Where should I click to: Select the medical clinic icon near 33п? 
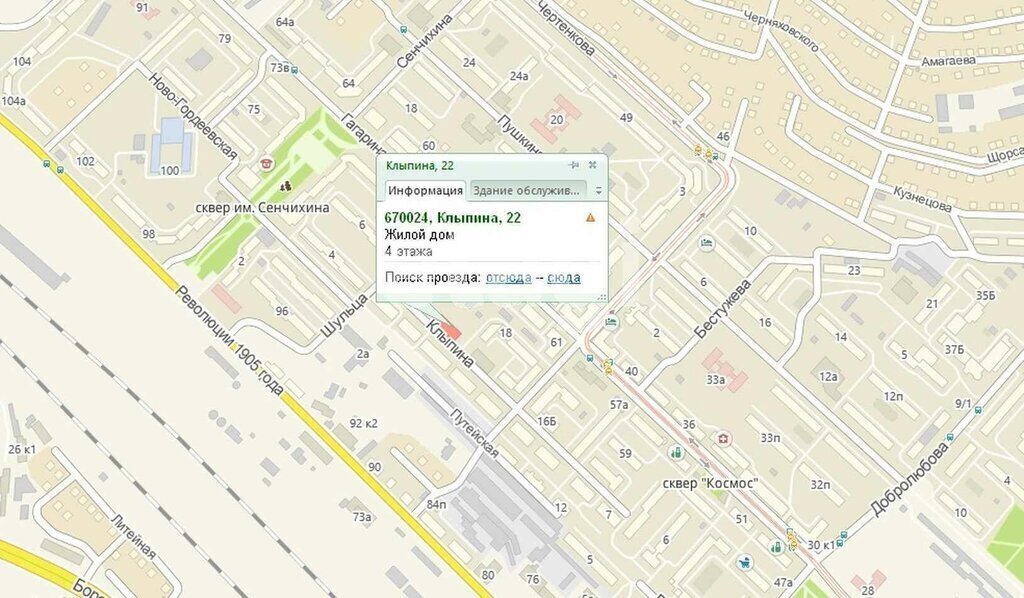coord(722,438)
